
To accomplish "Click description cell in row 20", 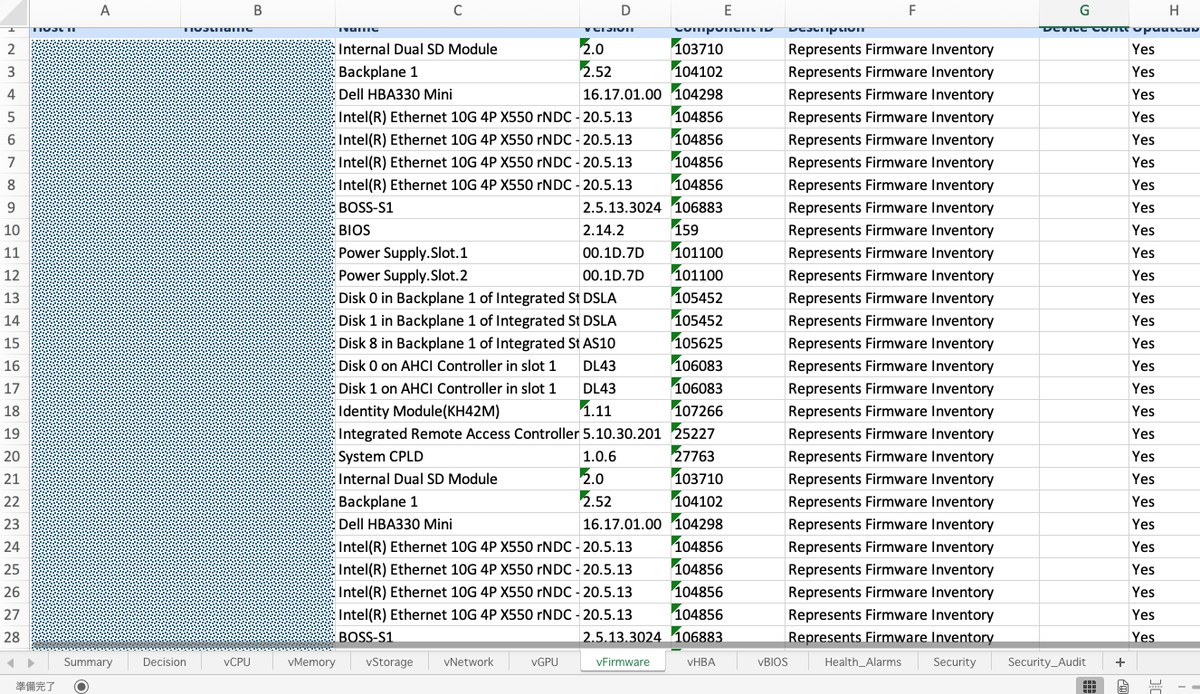I will (x=912, y=456).
